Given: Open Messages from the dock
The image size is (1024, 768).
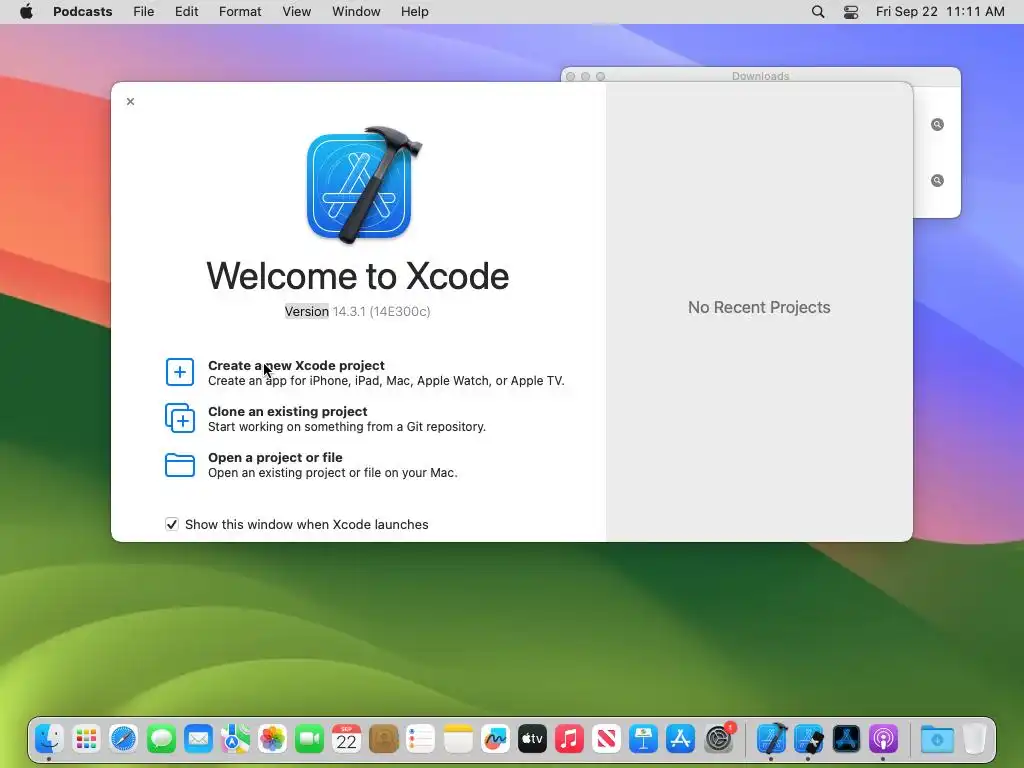Looking at the screenshot, I should click(x=161, y=739).
